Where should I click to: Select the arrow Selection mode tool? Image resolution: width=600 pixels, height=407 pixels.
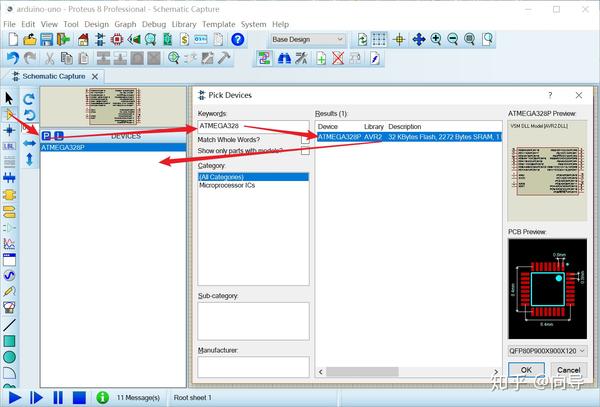coord(9,98)
